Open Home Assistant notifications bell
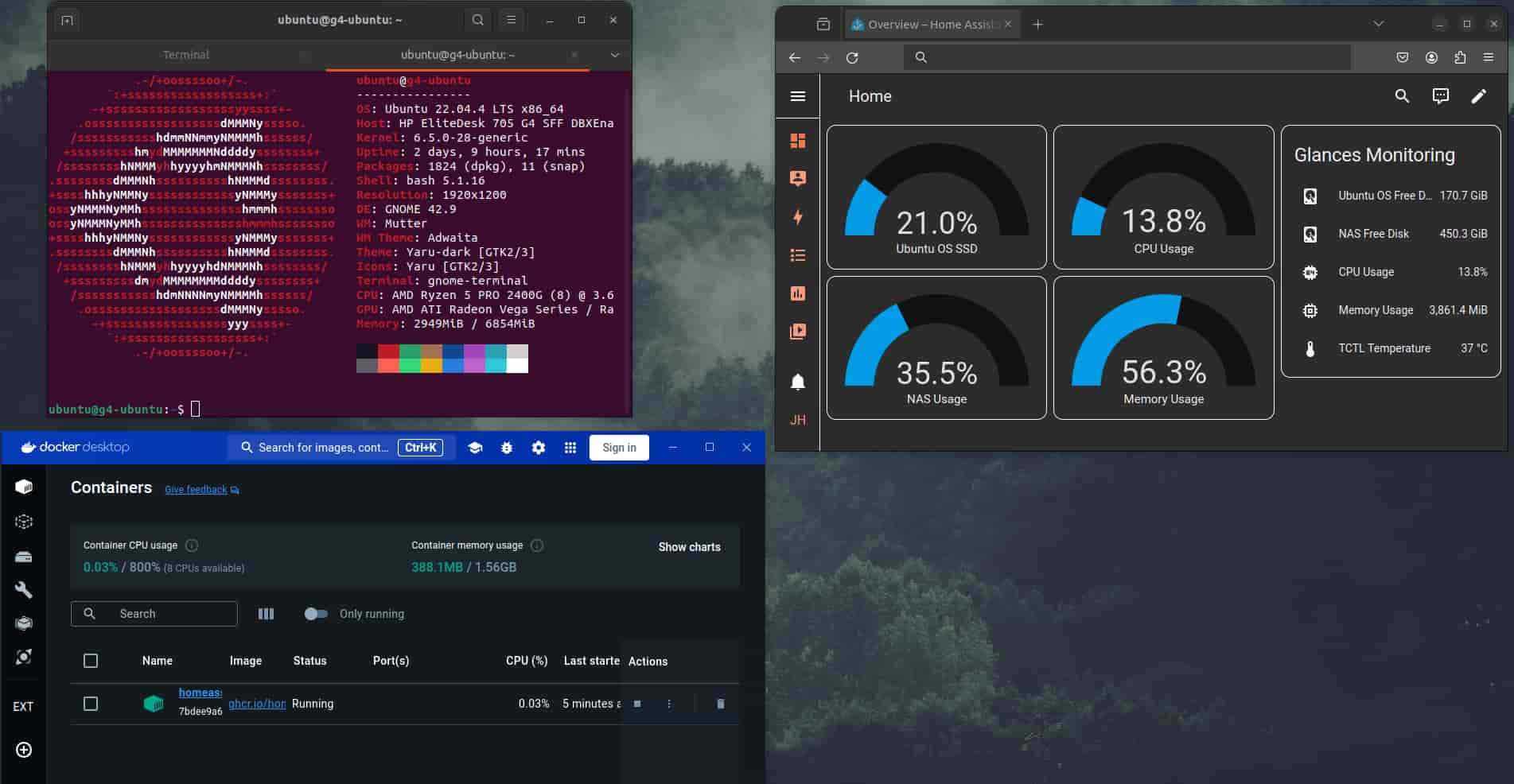 (798, 382)
